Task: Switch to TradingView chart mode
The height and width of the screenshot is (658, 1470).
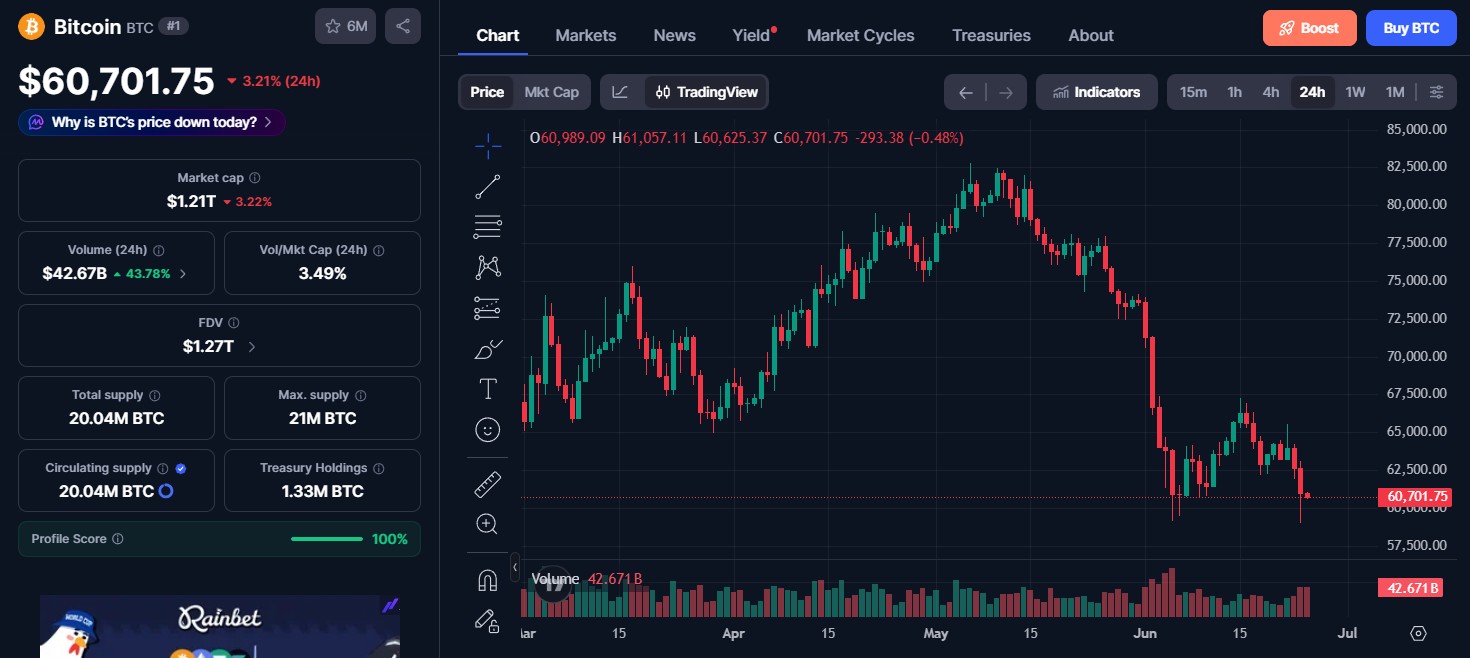Action: pyautogui.click(x=707, y=92)
